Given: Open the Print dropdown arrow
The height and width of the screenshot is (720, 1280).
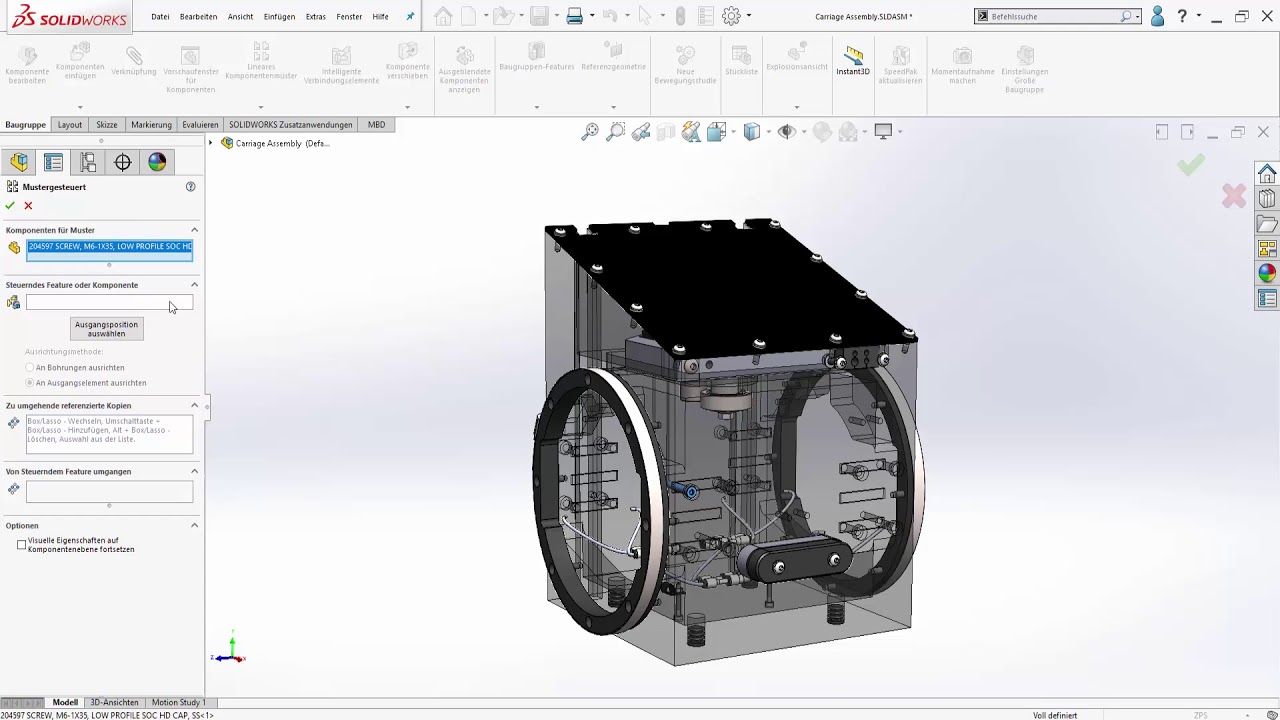Looking at the screenshot, I should [592, 16].
